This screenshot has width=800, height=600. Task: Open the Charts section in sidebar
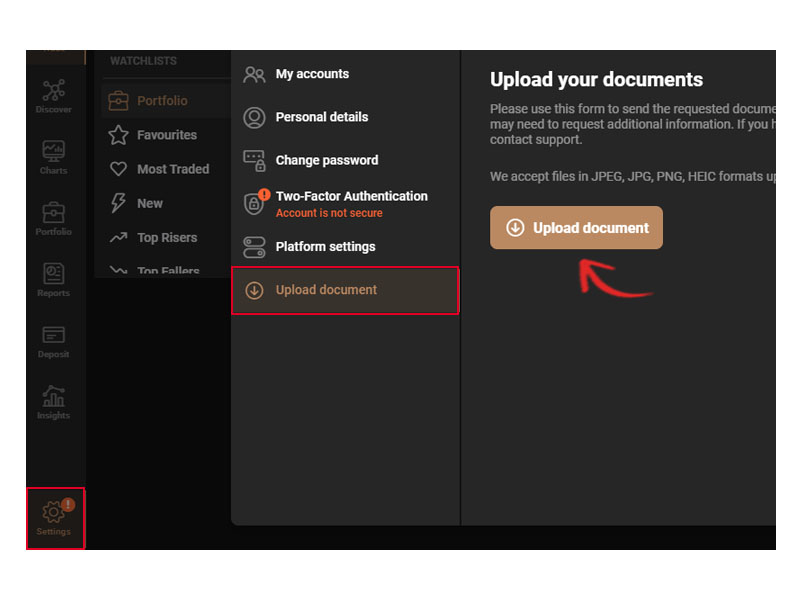[x=54, y=157]
